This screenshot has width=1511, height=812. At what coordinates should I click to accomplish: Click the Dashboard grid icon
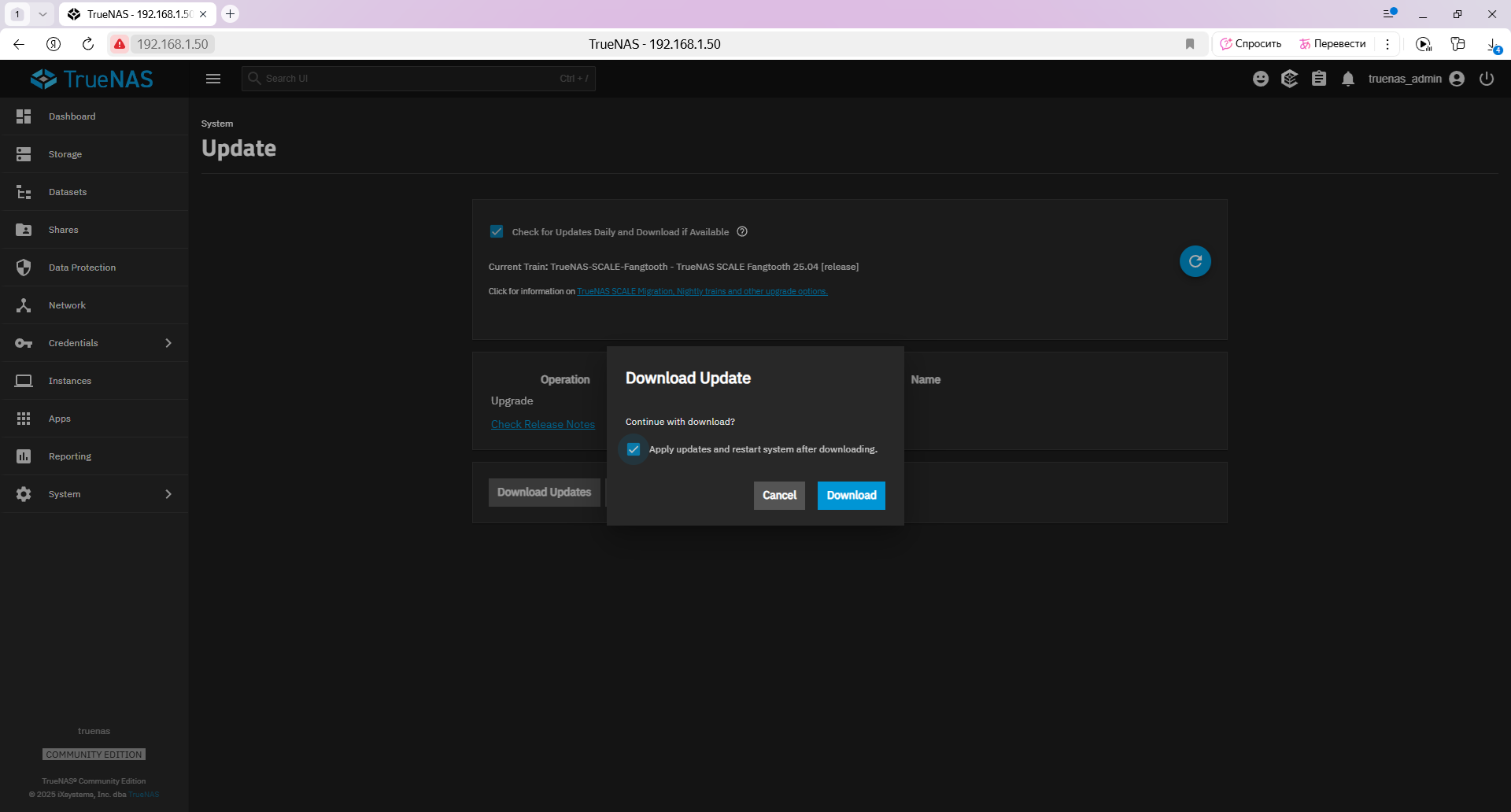coord(24,116)
